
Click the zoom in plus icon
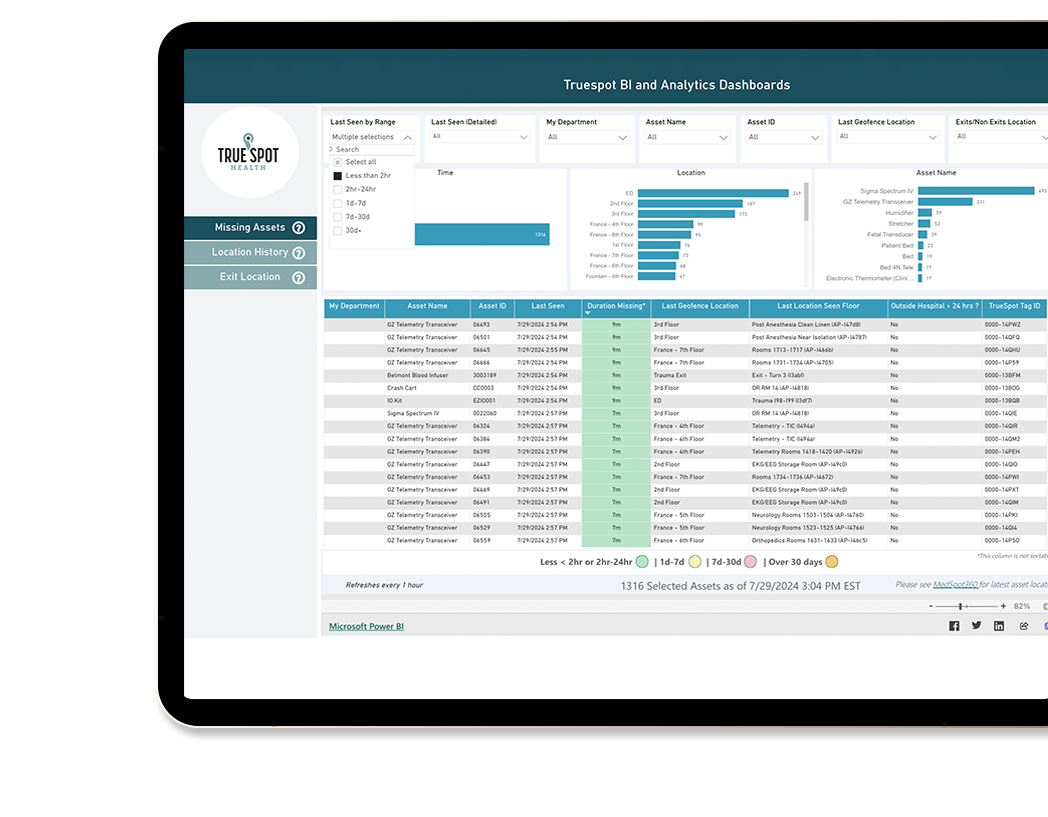click(1002, 606)
